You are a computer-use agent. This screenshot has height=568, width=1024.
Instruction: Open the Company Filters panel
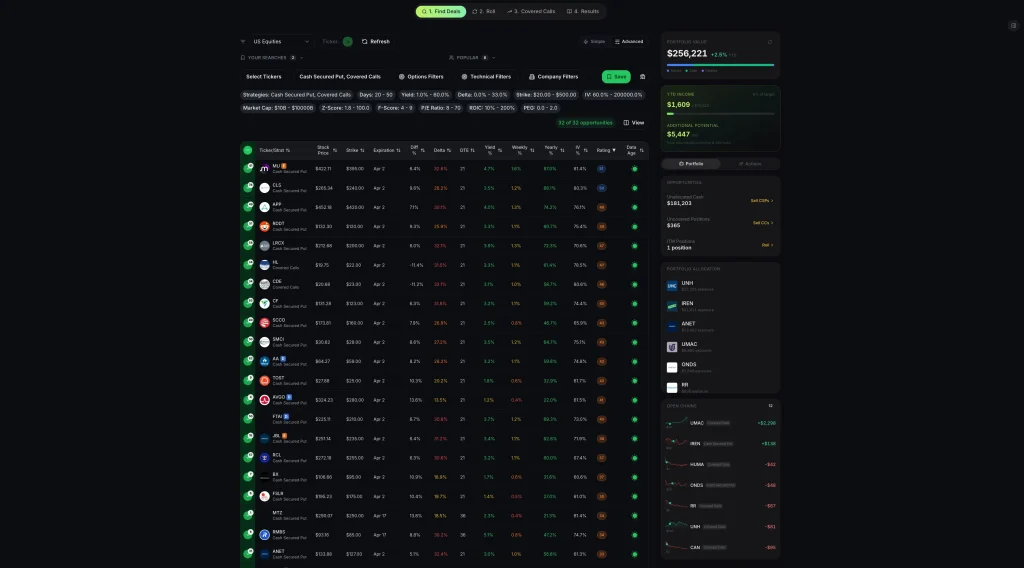[x=553, y=76]
